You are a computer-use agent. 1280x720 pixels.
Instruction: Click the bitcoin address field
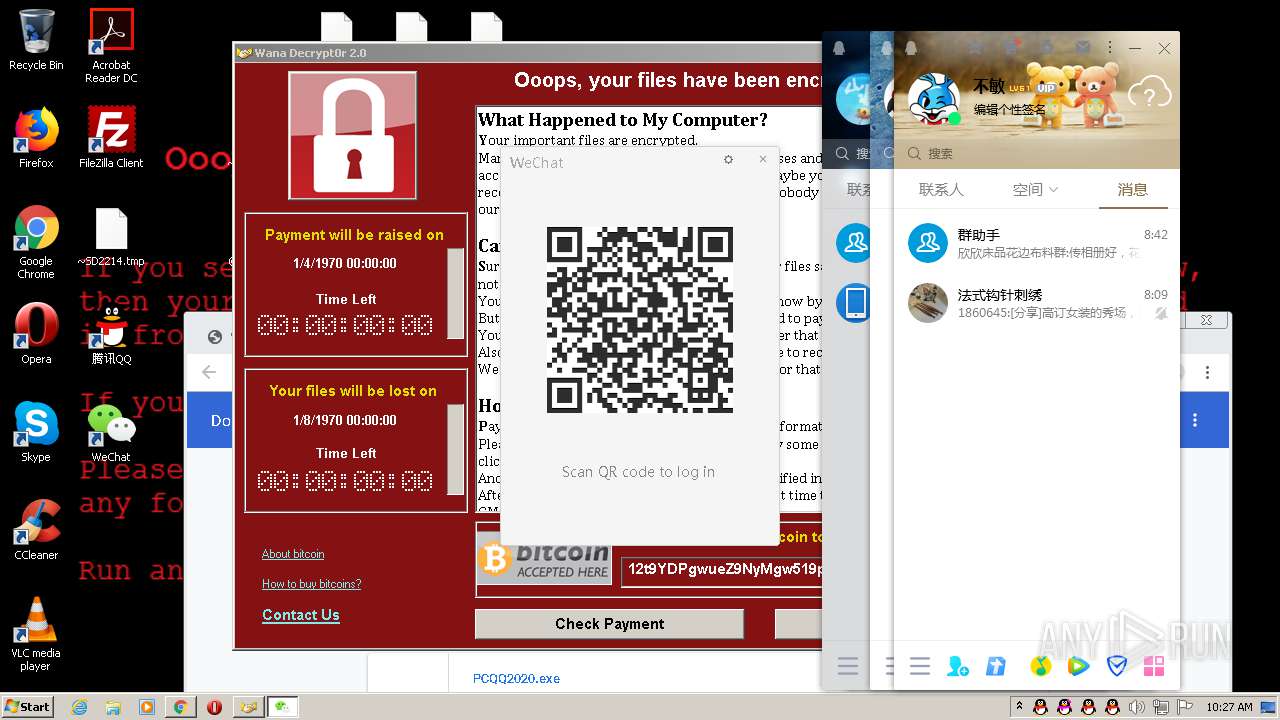[x=722, y=570]
